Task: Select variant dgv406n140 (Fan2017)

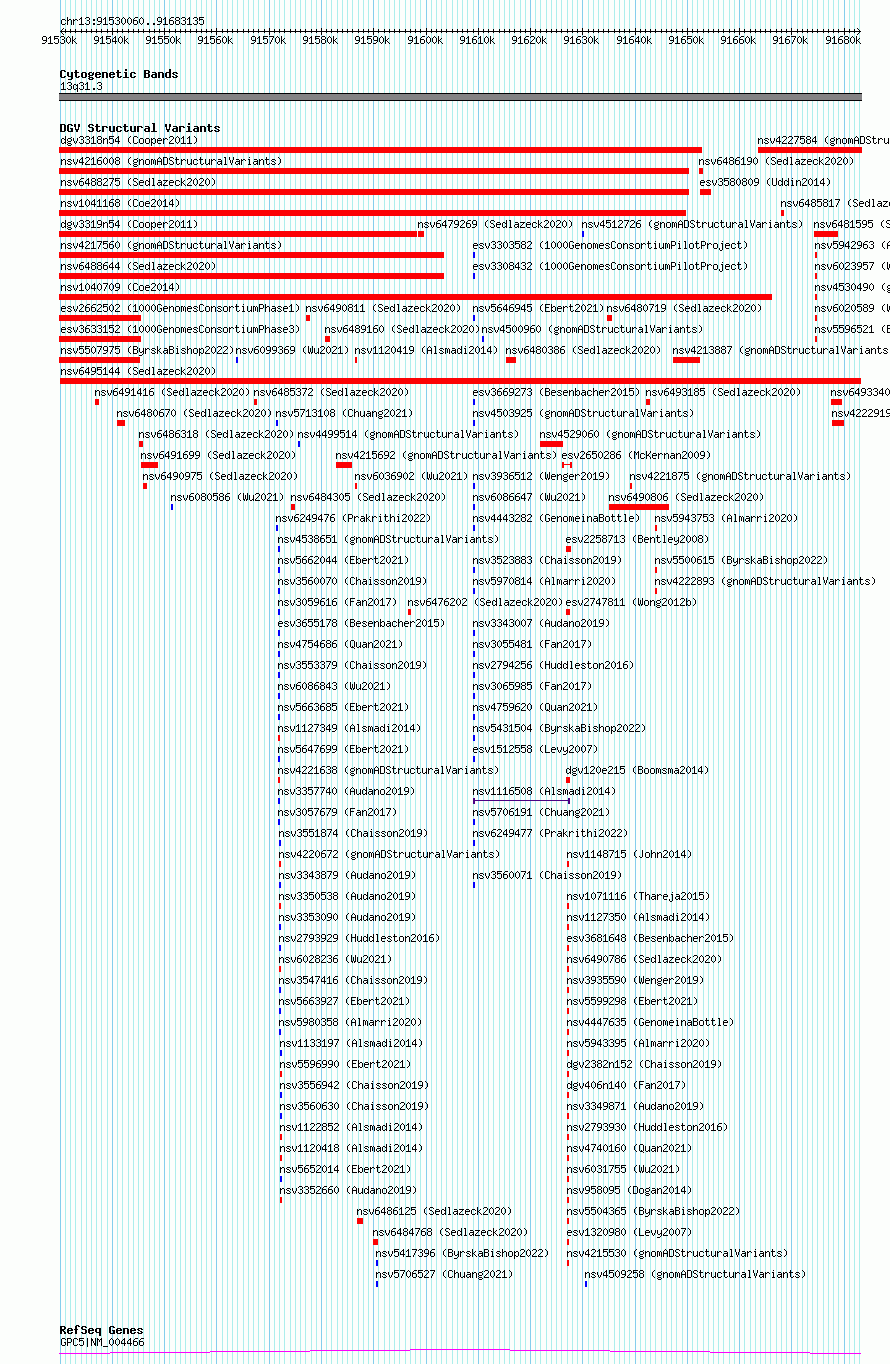Action: click(625, 1085)
